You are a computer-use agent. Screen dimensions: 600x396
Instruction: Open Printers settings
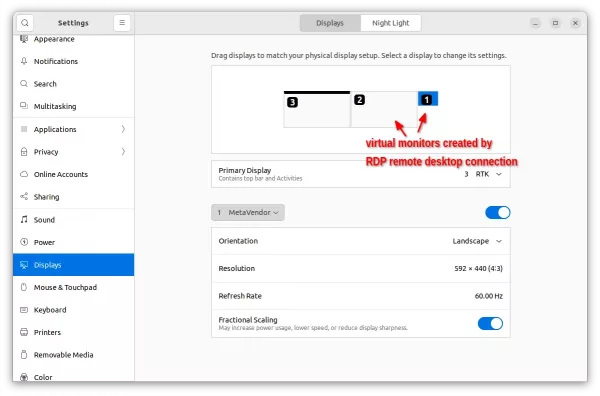point(73,332)
